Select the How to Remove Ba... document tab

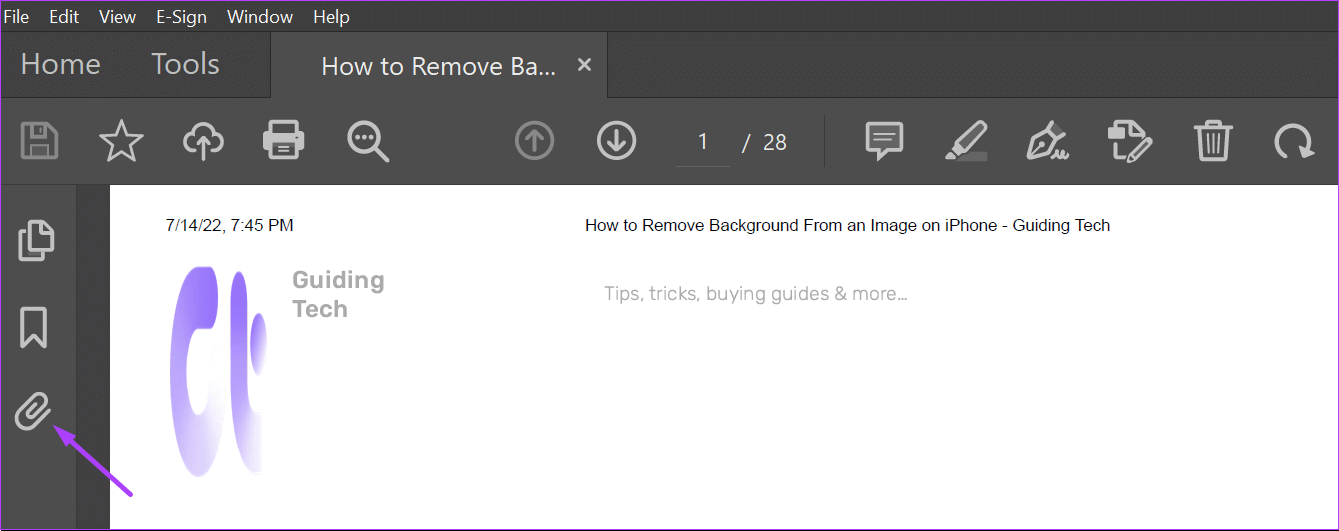[438, 66]
